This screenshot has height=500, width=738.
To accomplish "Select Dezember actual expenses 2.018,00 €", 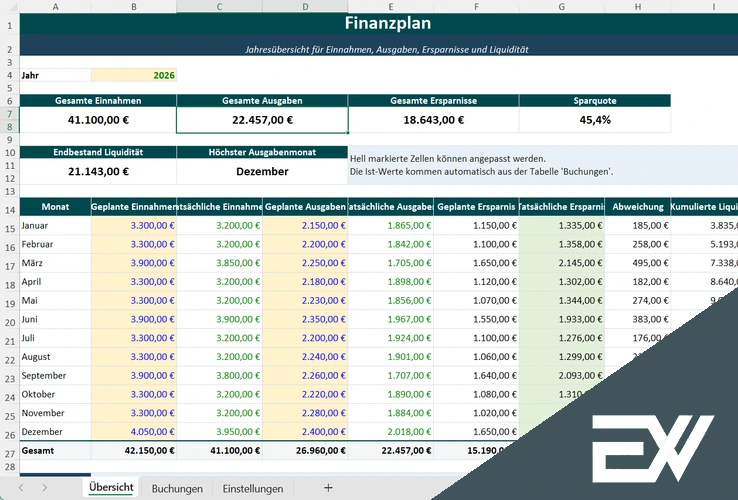I will click(391, 432).
